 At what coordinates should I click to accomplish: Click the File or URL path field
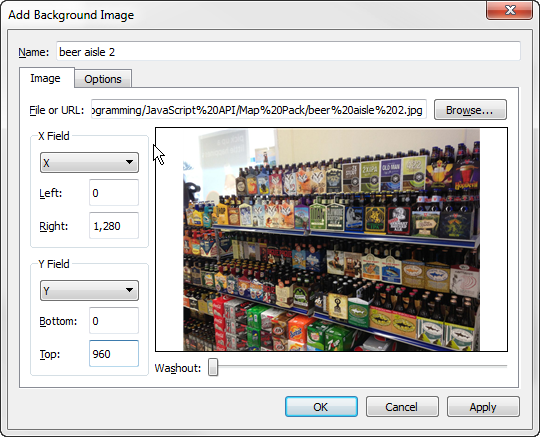point(259,110)
